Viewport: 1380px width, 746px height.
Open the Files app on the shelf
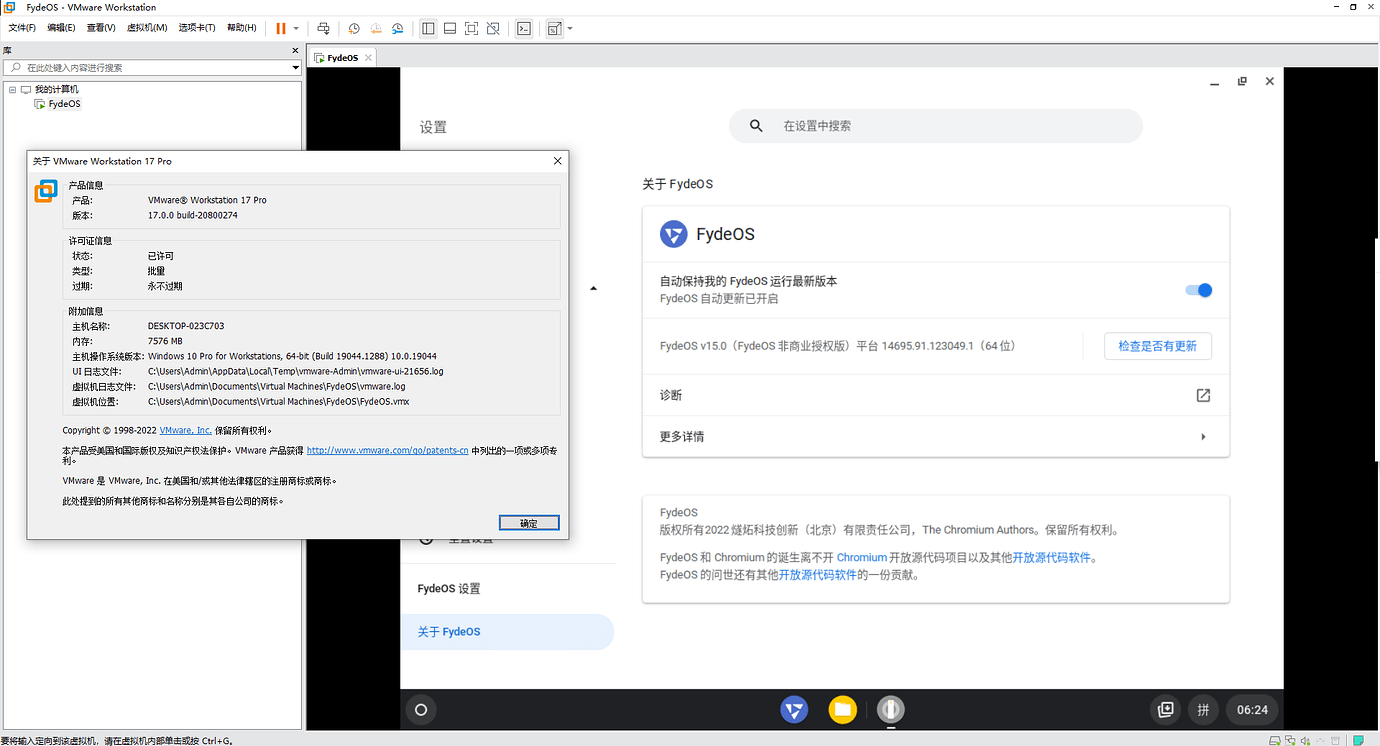(842, 710)
